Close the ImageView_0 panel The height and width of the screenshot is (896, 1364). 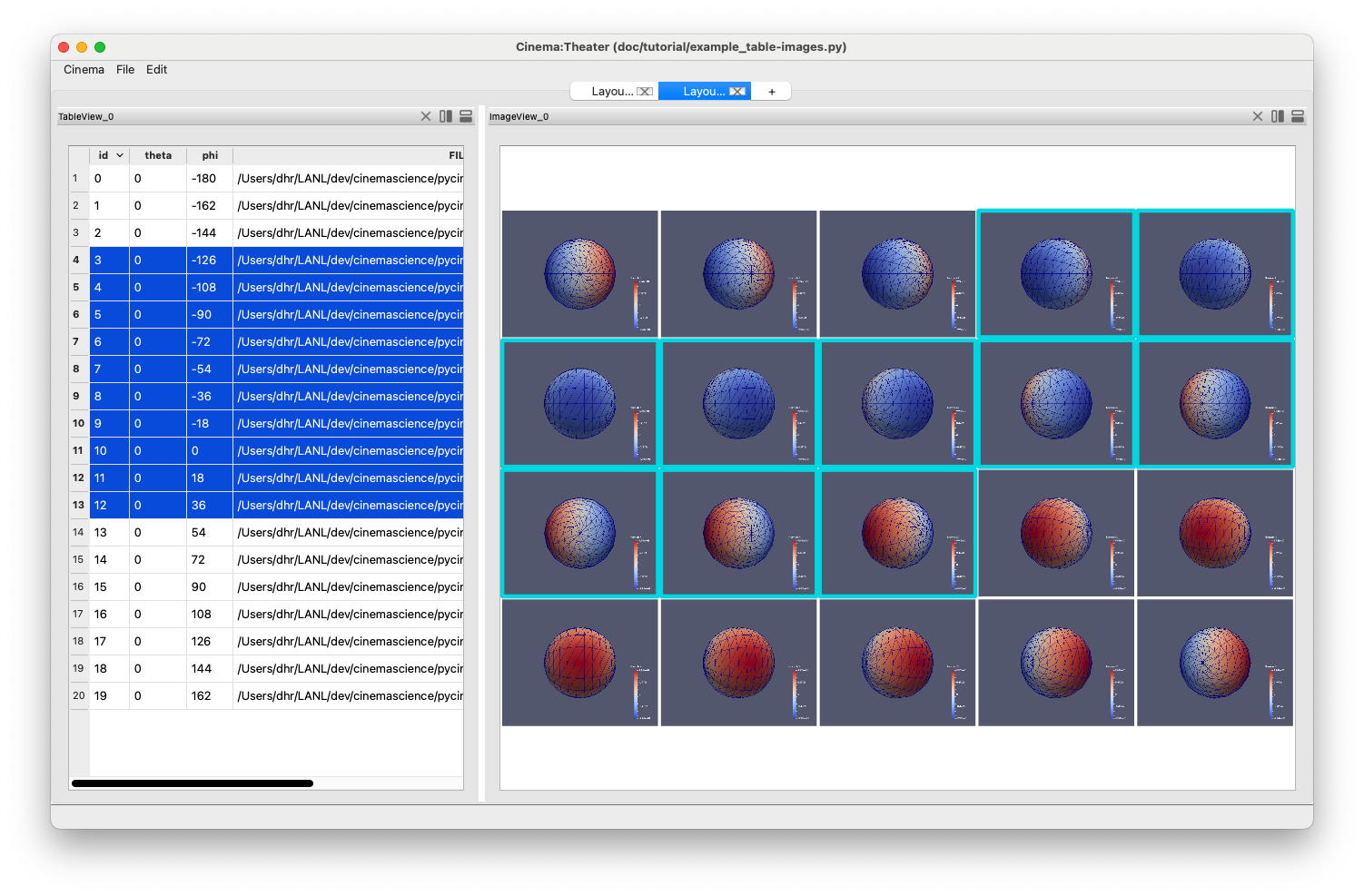click(x=1258, y=116)
